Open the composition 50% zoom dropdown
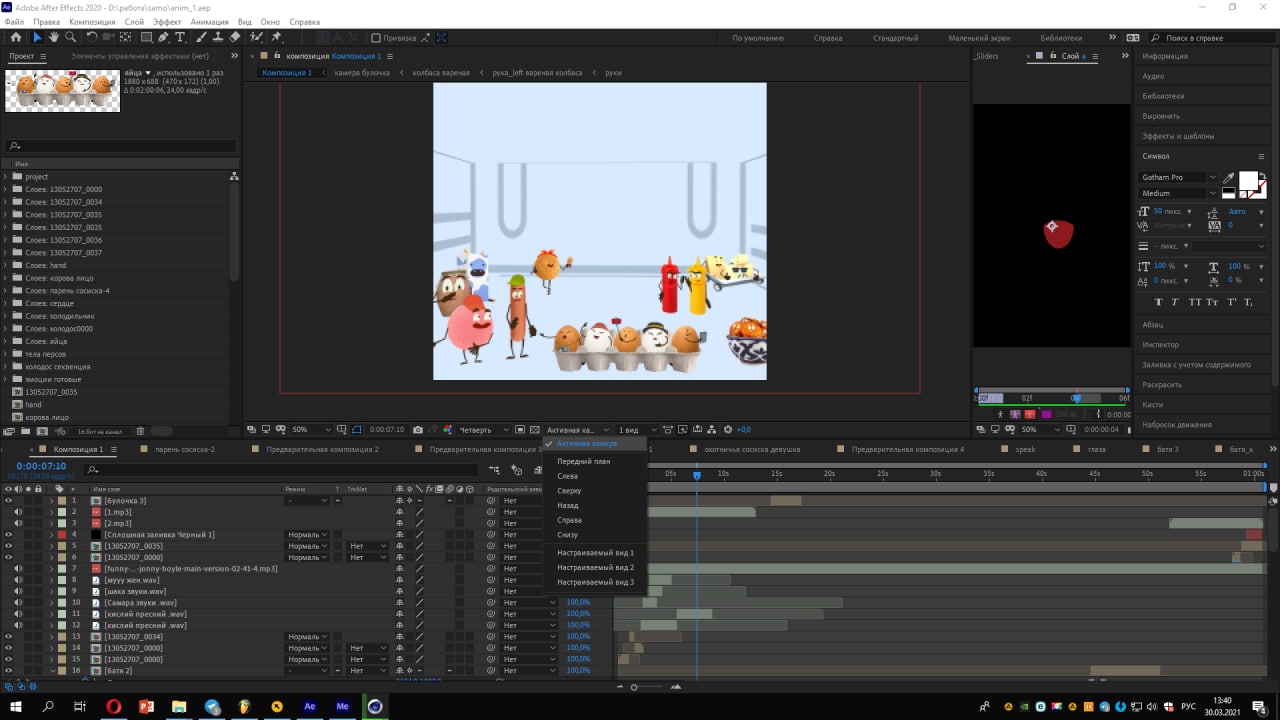 click(309, 430)
